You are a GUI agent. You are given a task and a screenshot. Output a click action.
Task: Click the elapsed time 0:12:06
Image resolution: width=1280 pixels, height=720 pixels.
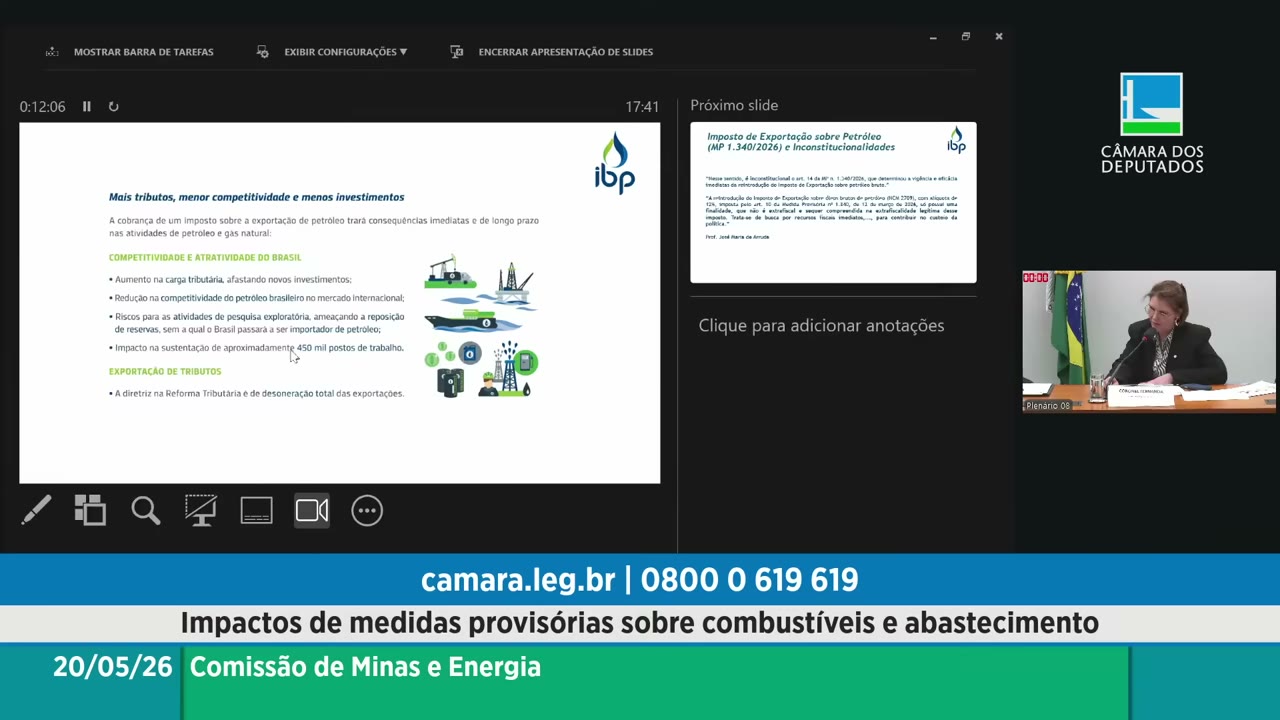(x=42, y=107)
